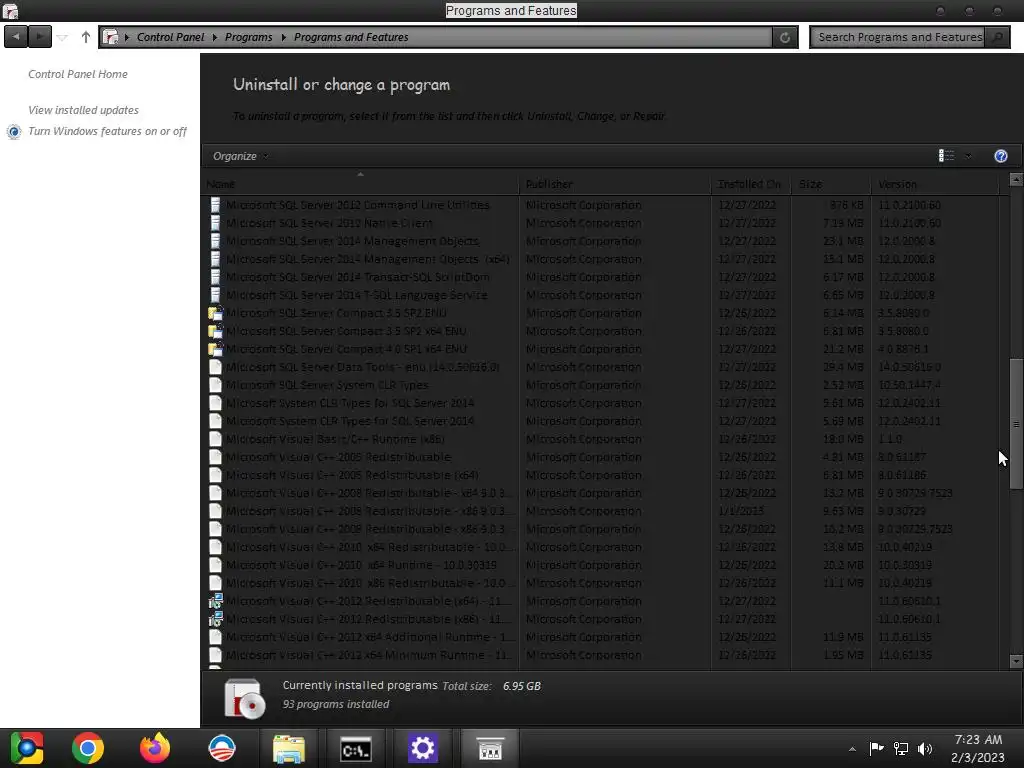Screen dimensions: 1024x768
Task: Focus the Search Programs and Features box
Action: (899, 37)
